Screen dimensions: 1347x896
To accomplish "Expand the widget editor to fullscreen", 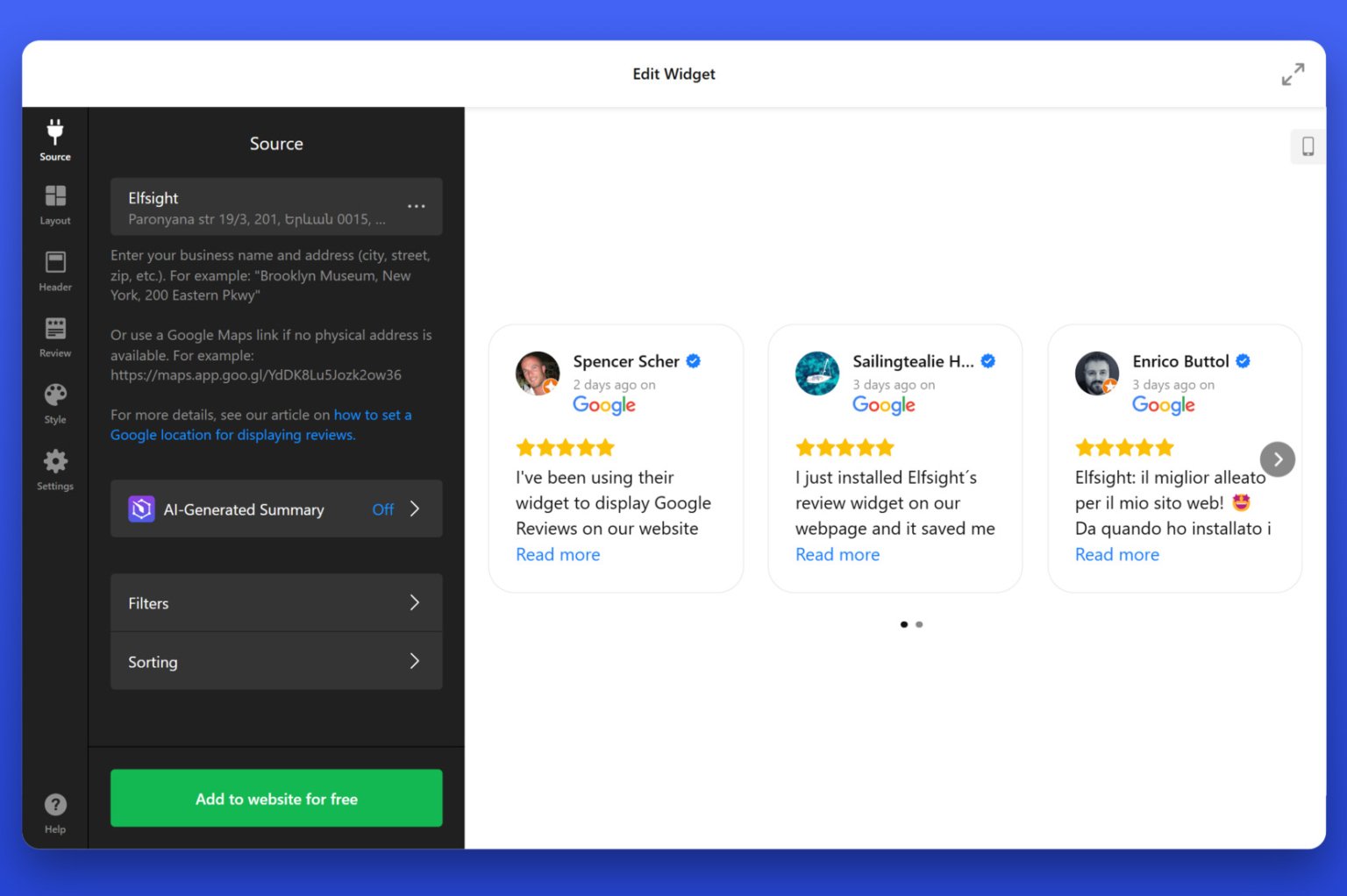I will point(1293,74).
